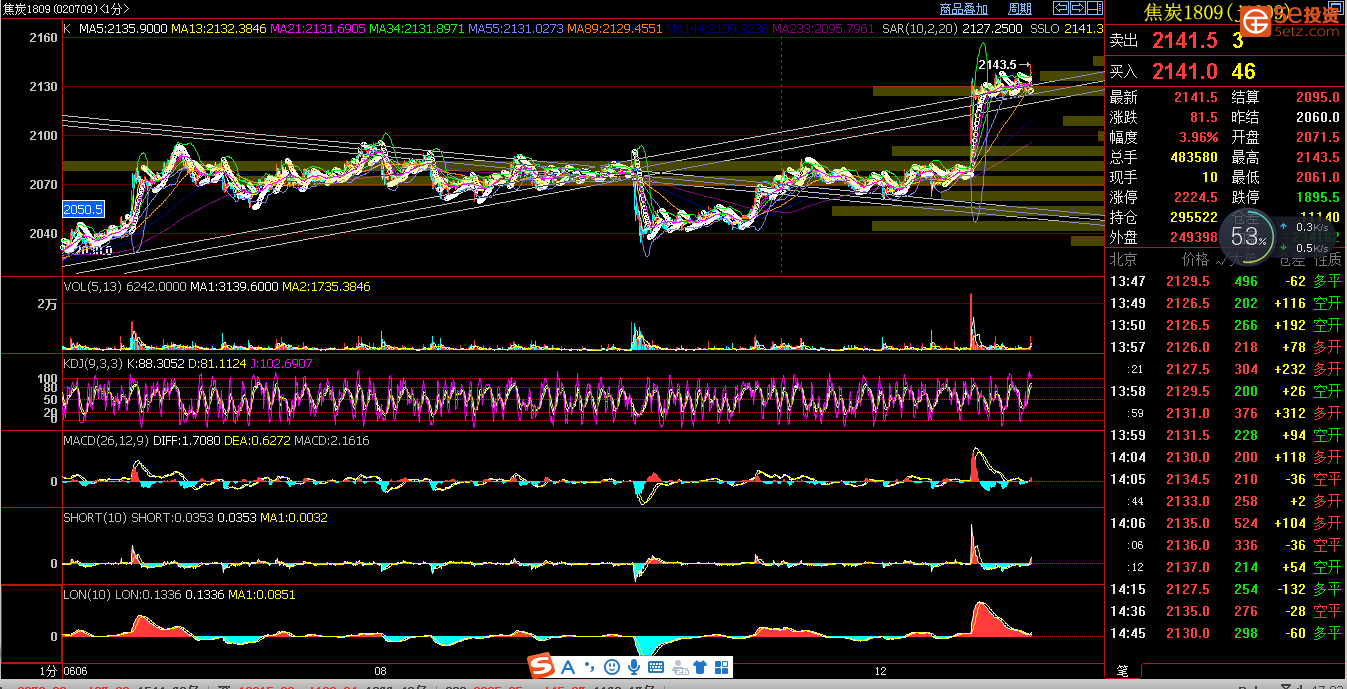Click the 性质 column header
1347x689 pixels.
[x=1327, y=259]
